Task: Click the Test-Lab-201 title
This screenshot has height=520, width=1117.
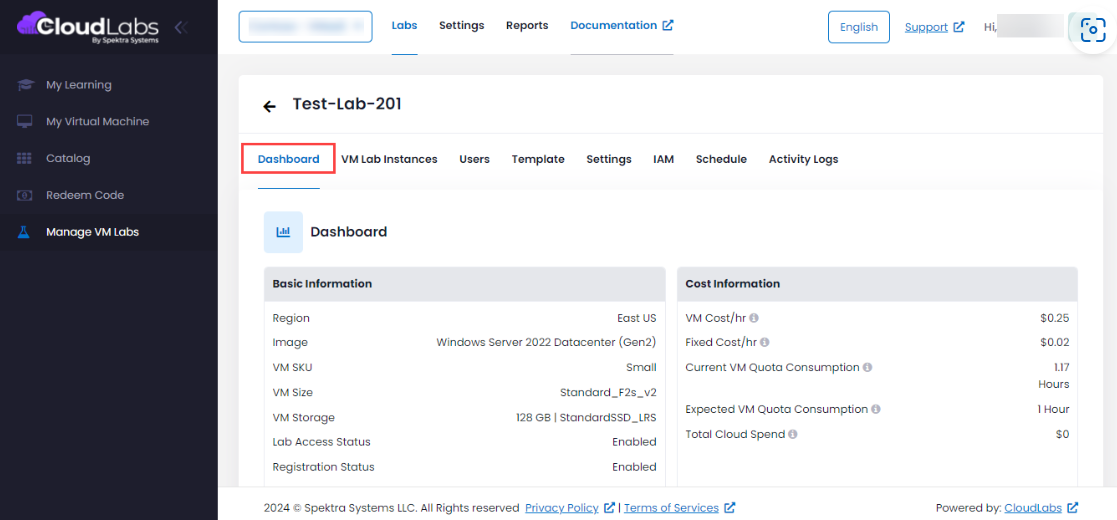Action: 347,104
